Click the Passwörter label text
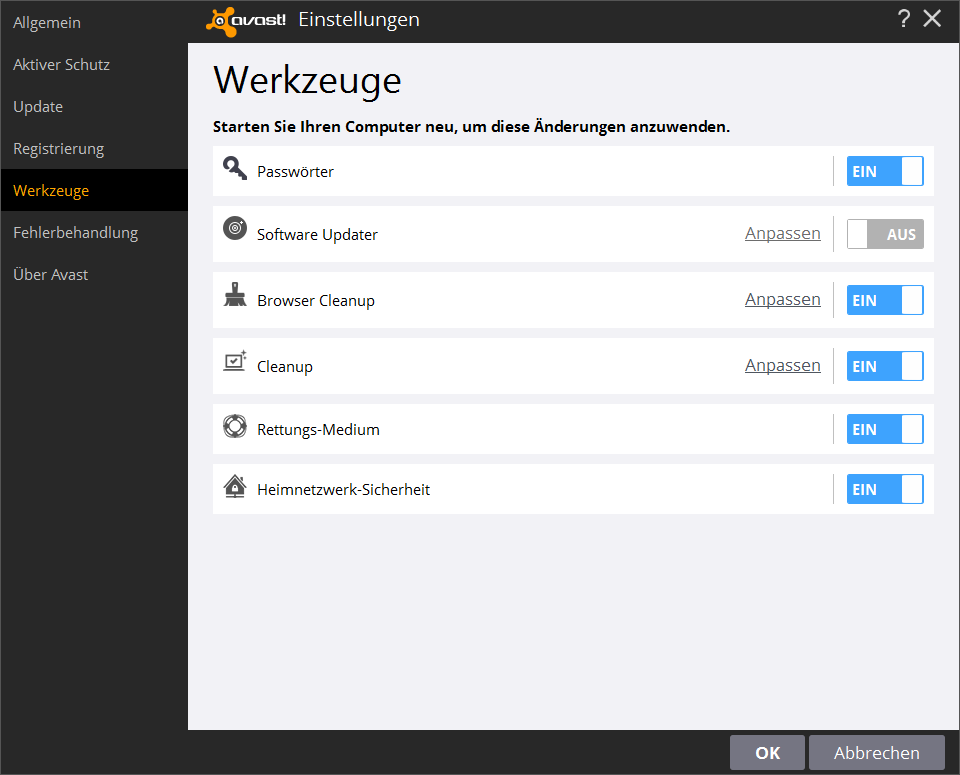Viewport: 960px width, 775px height. click(x=295, y=171)
